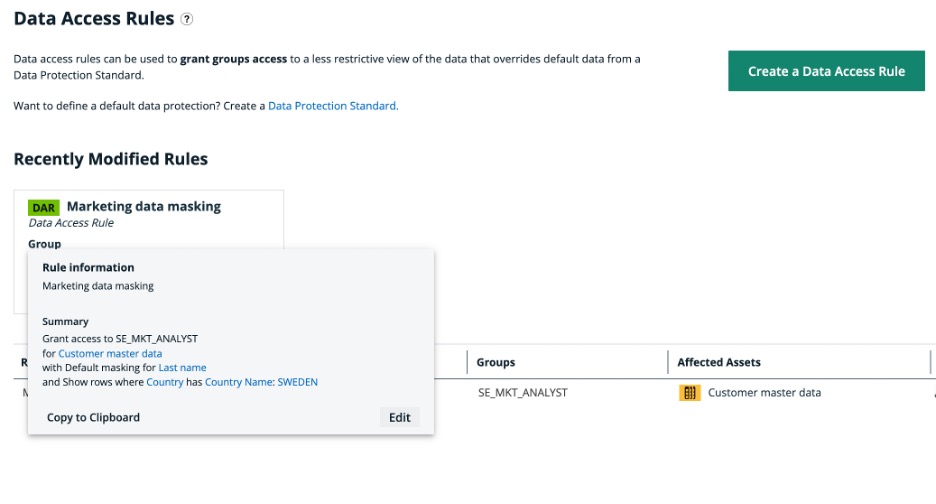Click the help icon beside Data Access Rules
Viewport: 936px width, 504px height.
[187, 19]
